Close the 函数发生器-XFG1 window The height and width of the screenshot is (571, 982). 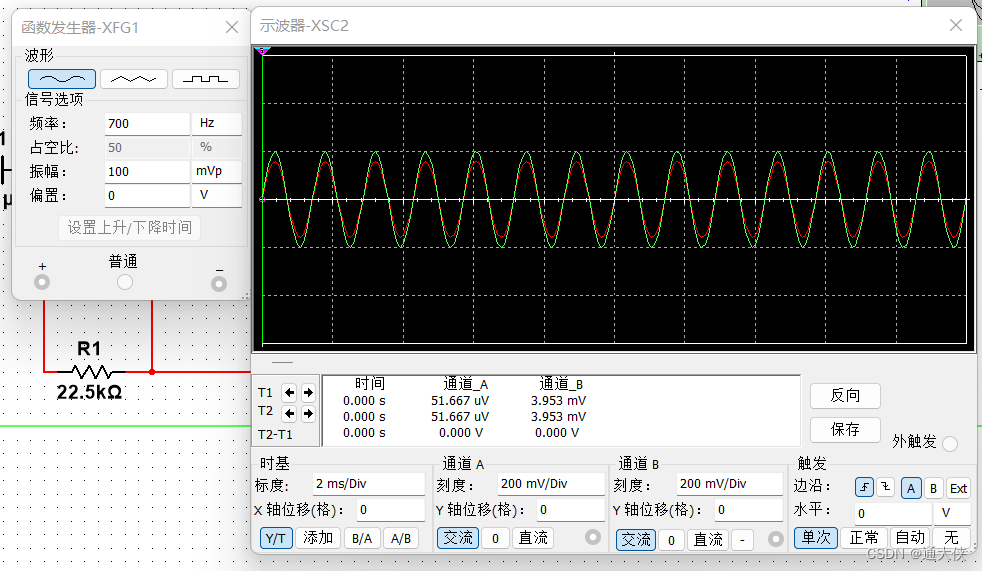(232, 27)
